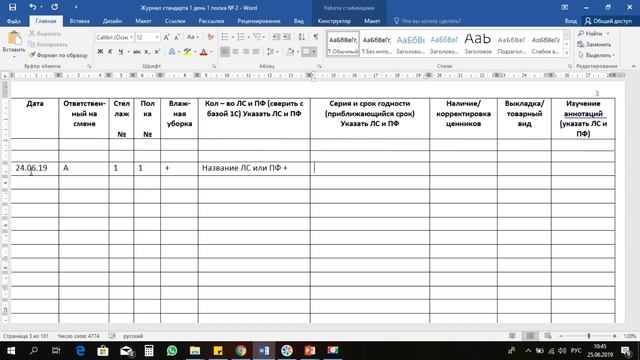Toggle show paragraph marks ¶
This screenshot has height=360, width=640.
pyautogui.click(x=316, y=37)
